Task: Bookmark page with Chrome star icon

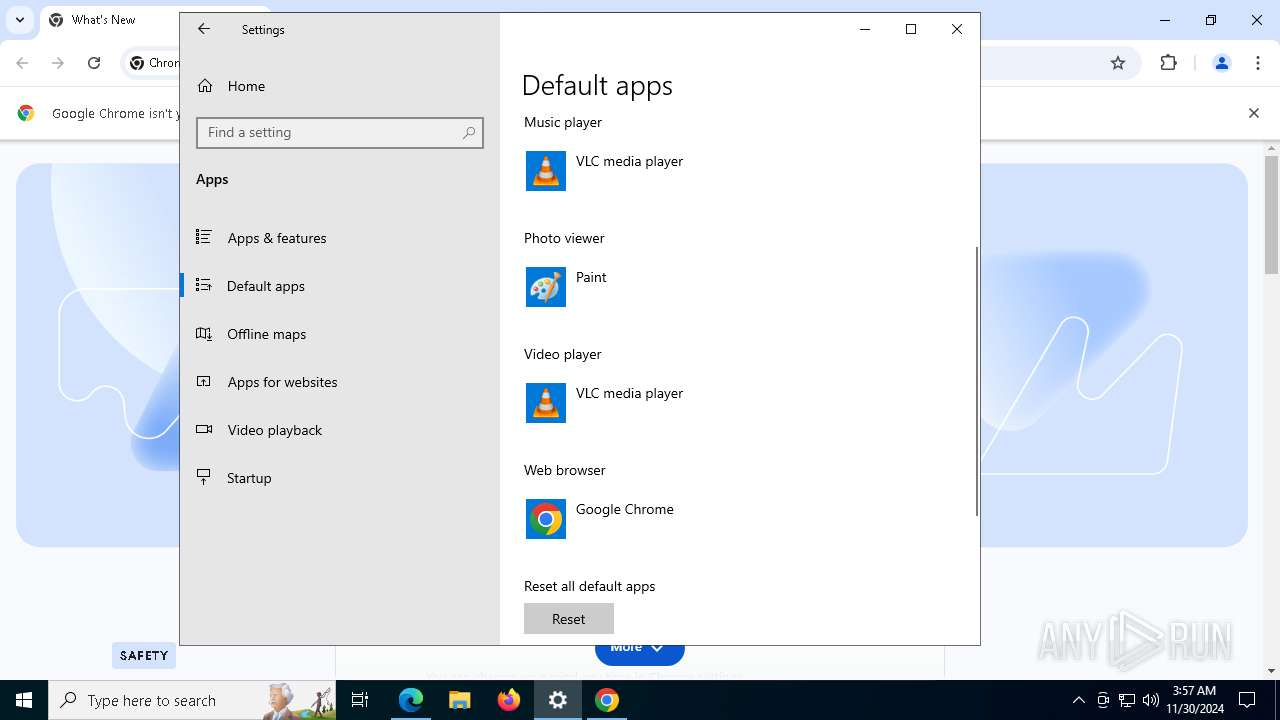Action: click(x=1118, y=63)
